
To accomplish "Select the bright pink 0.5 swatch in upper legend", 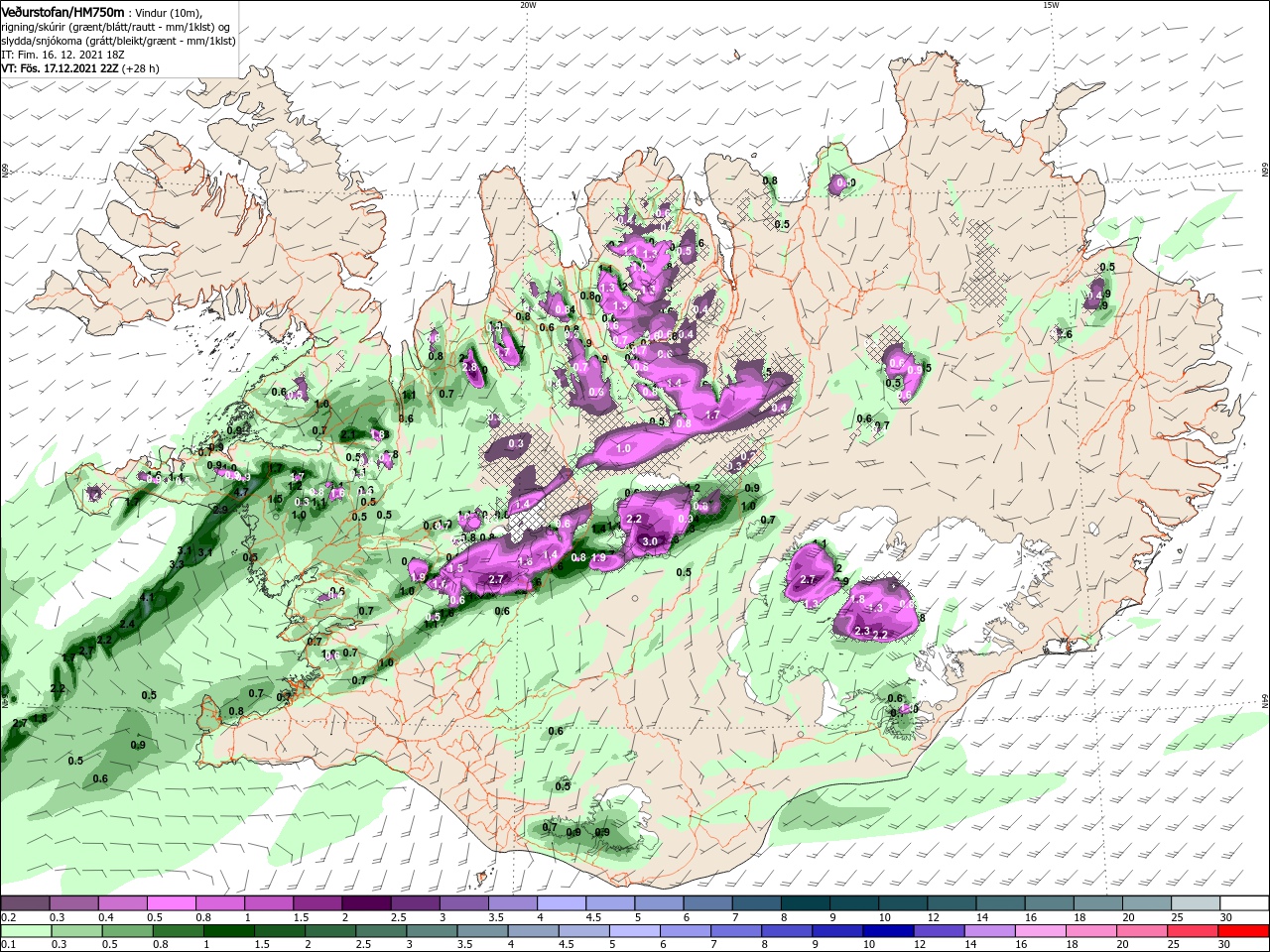I will [x=171, y=903].
